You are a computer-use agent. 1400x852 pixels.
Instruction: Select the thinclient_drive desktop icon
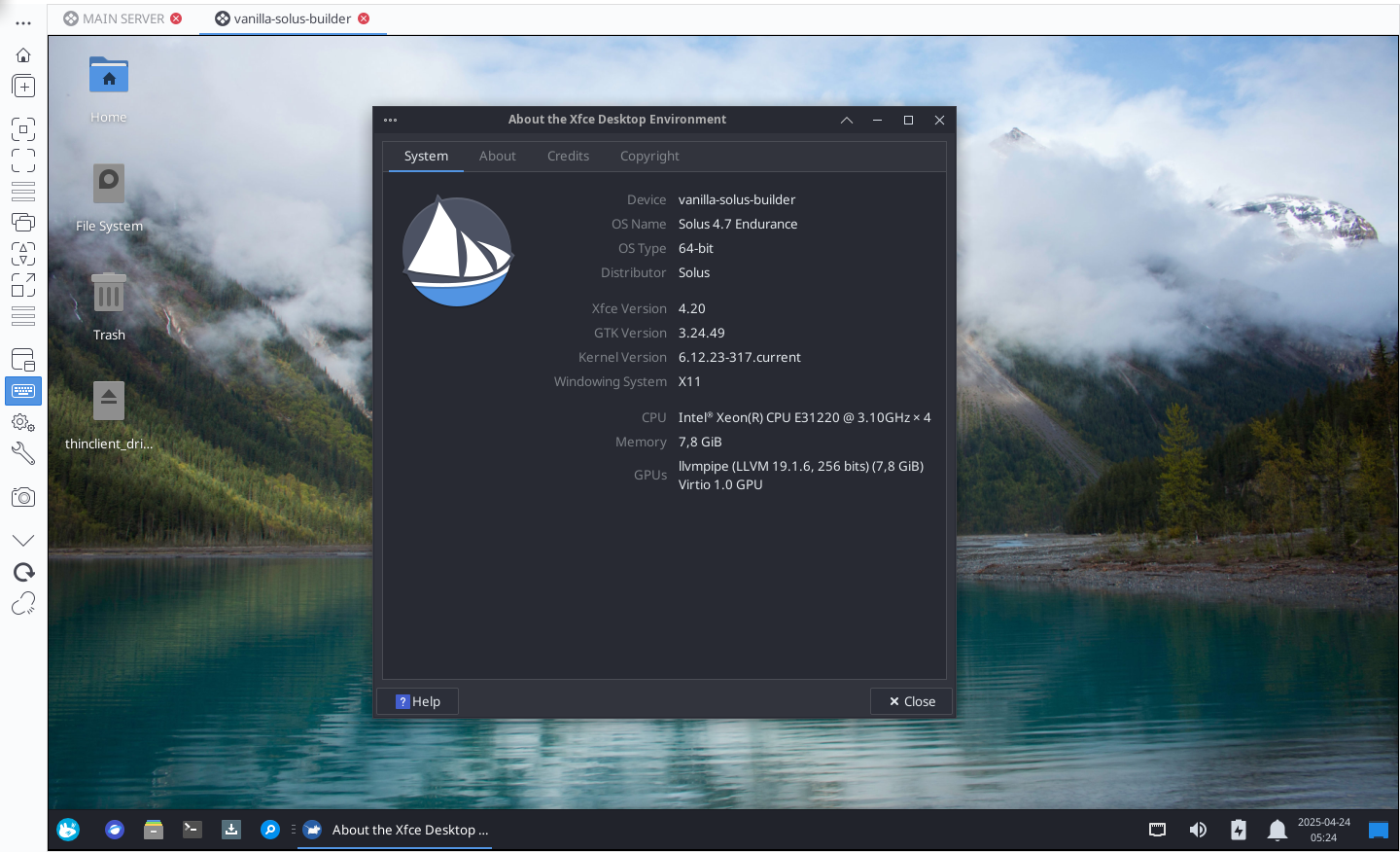(109, 401)
